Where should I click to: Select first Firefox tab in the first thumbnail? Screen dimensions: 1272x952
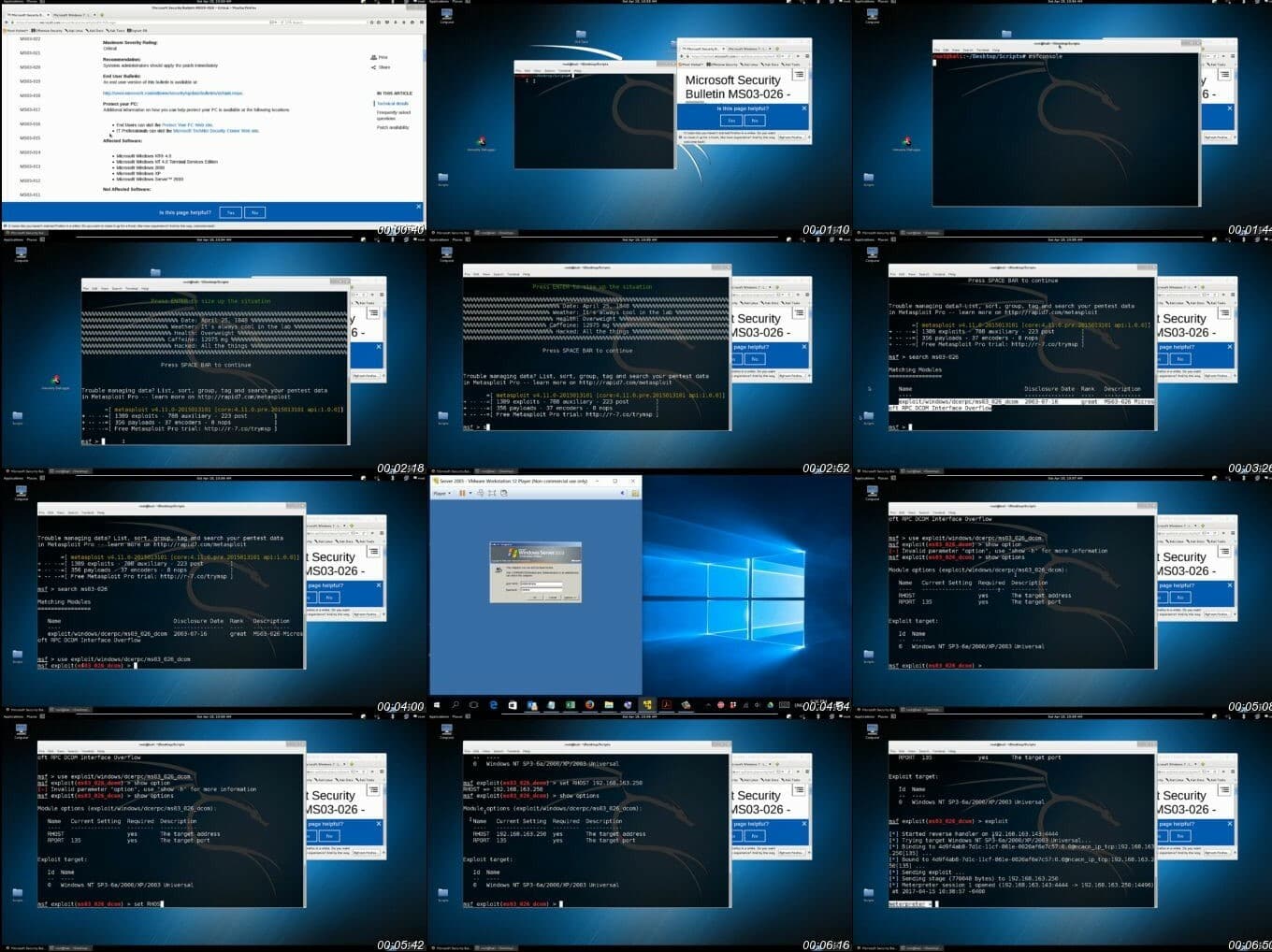tap(24, 15)
